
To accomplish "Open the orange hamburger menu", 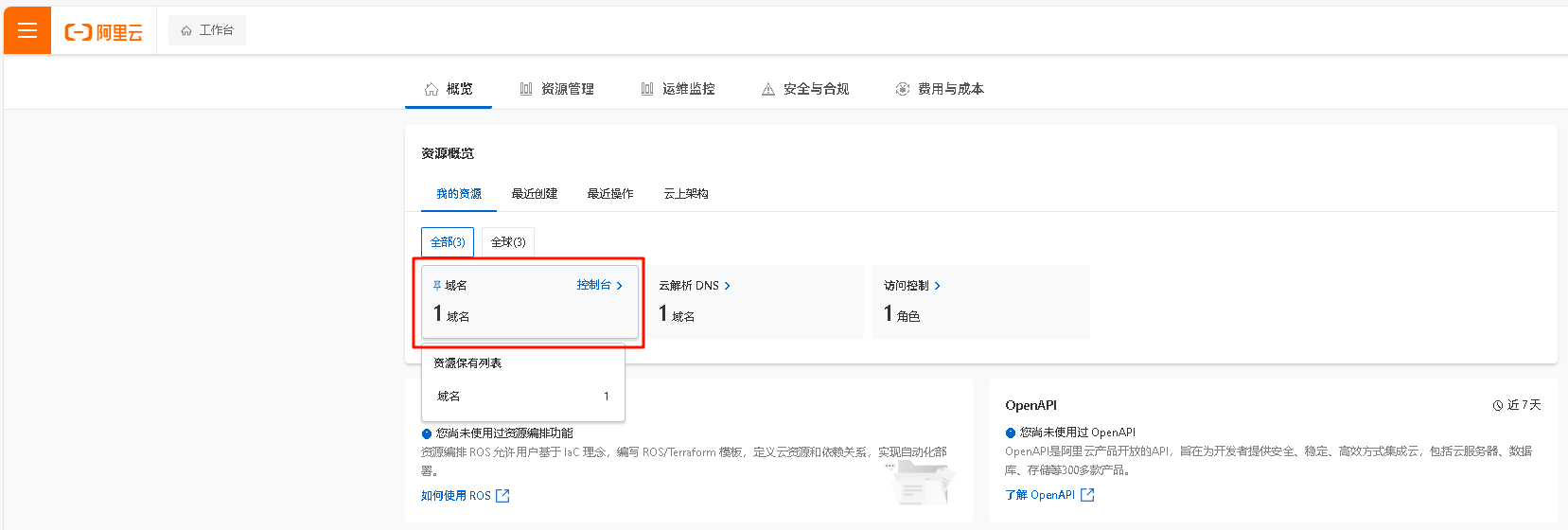I will [x=27, y=30].
